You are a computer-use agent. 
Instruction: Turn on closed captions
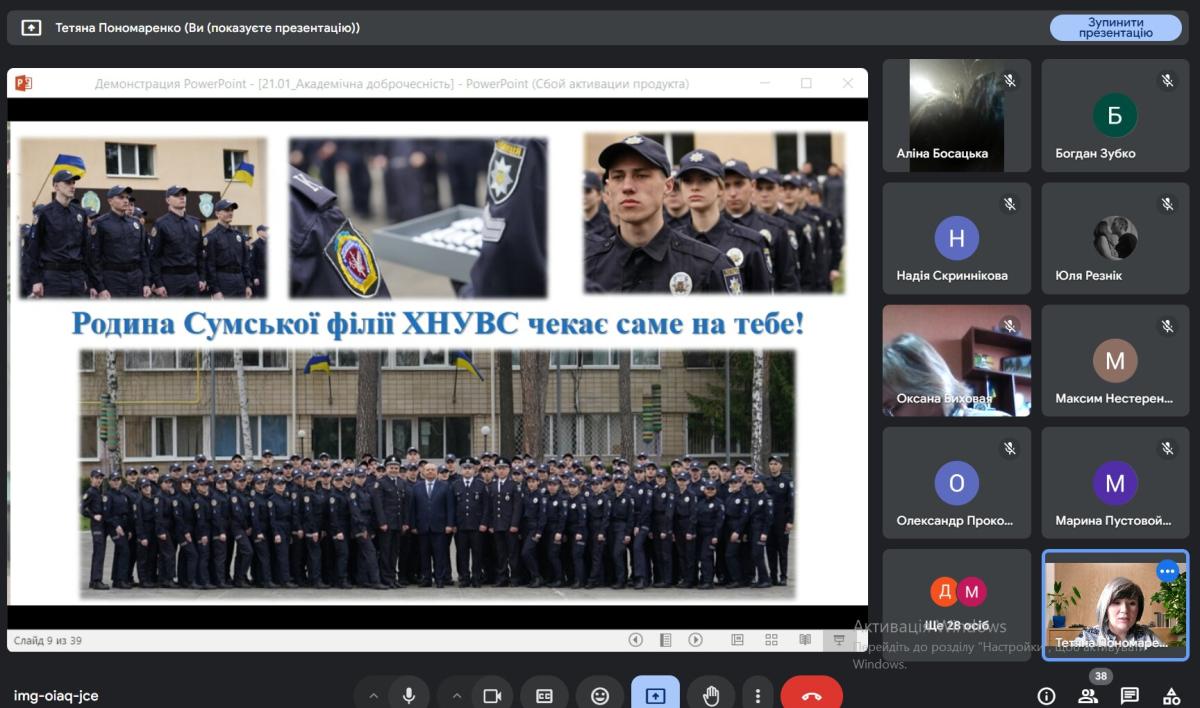(x=544, y=696)
